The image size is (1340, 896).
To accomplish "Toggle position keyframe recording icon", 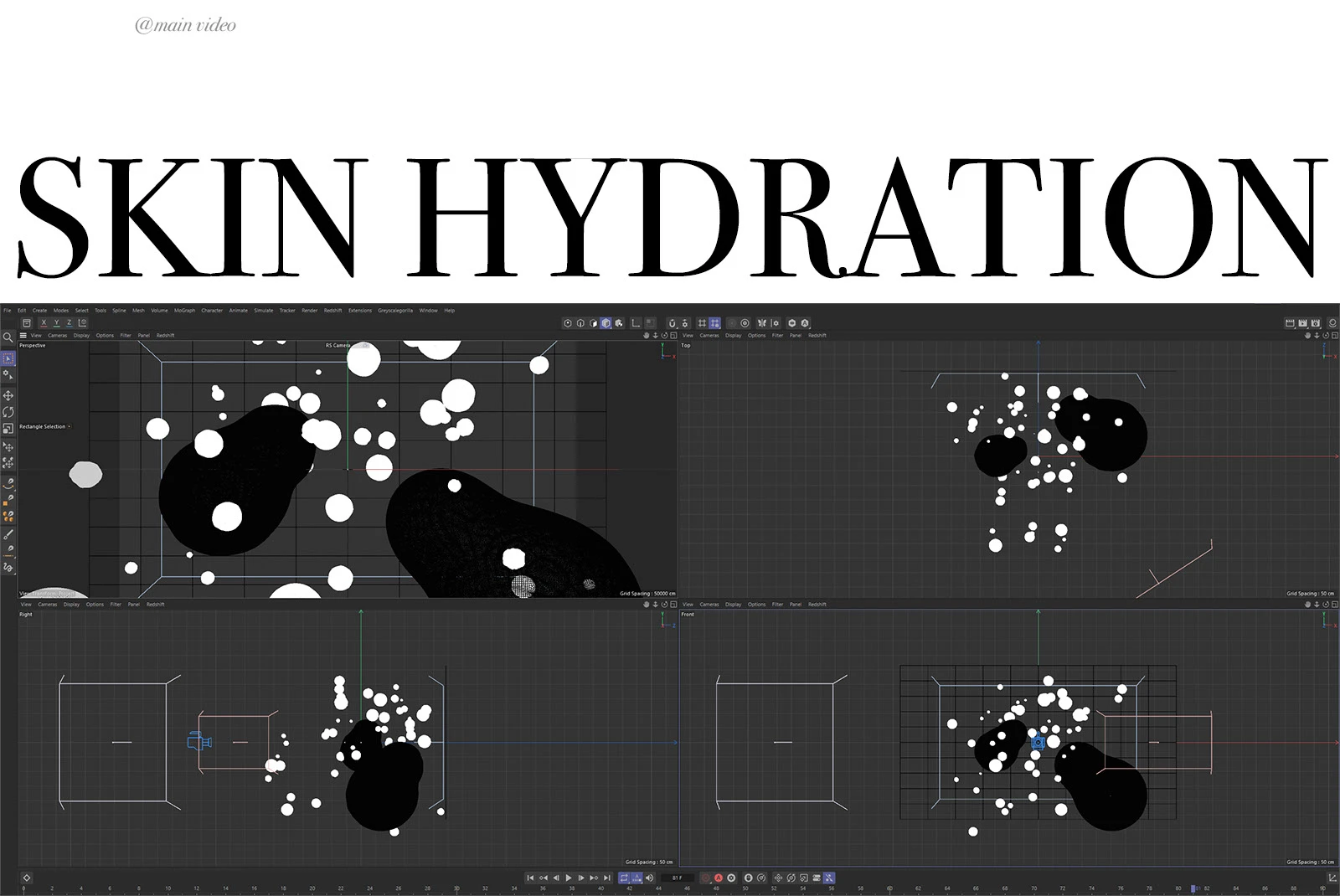I will (x=778, y=878).
